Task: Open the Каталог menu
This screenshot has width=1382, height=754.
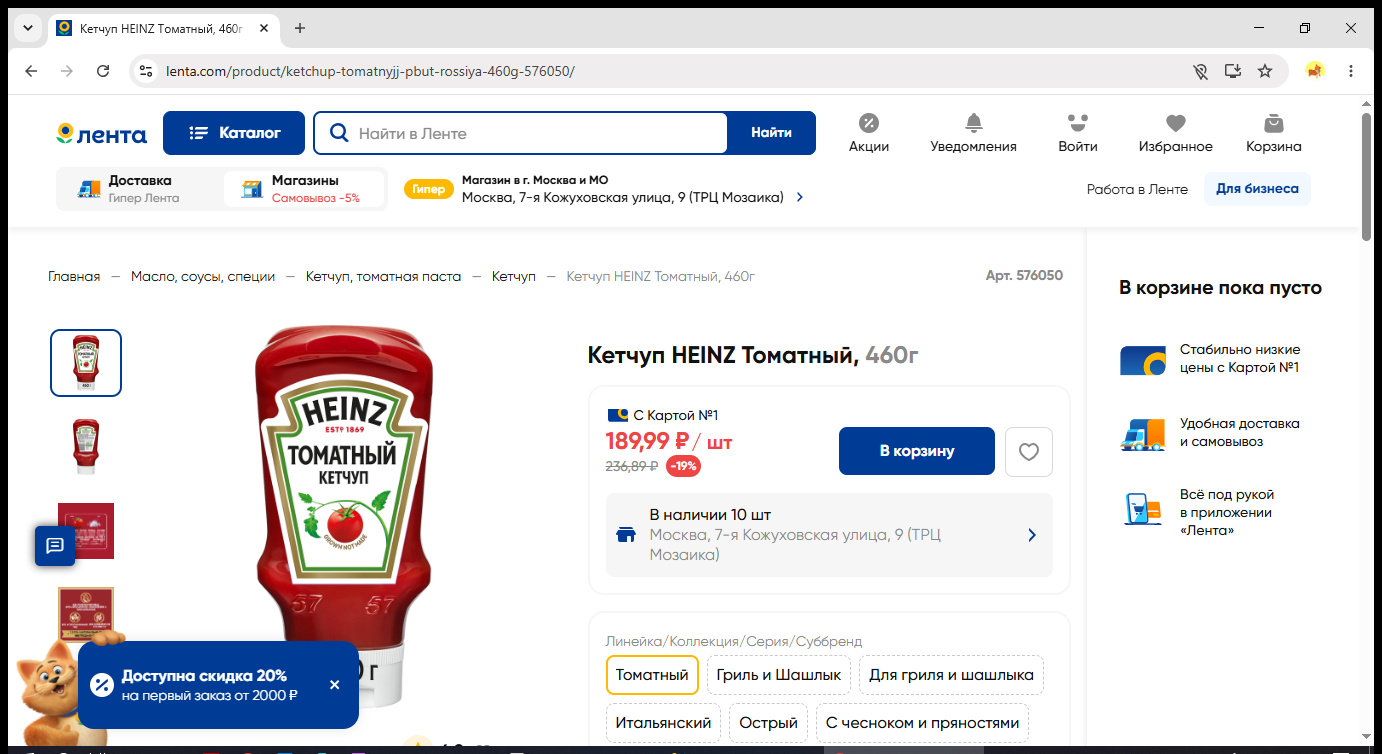Action: click(235, 133)
